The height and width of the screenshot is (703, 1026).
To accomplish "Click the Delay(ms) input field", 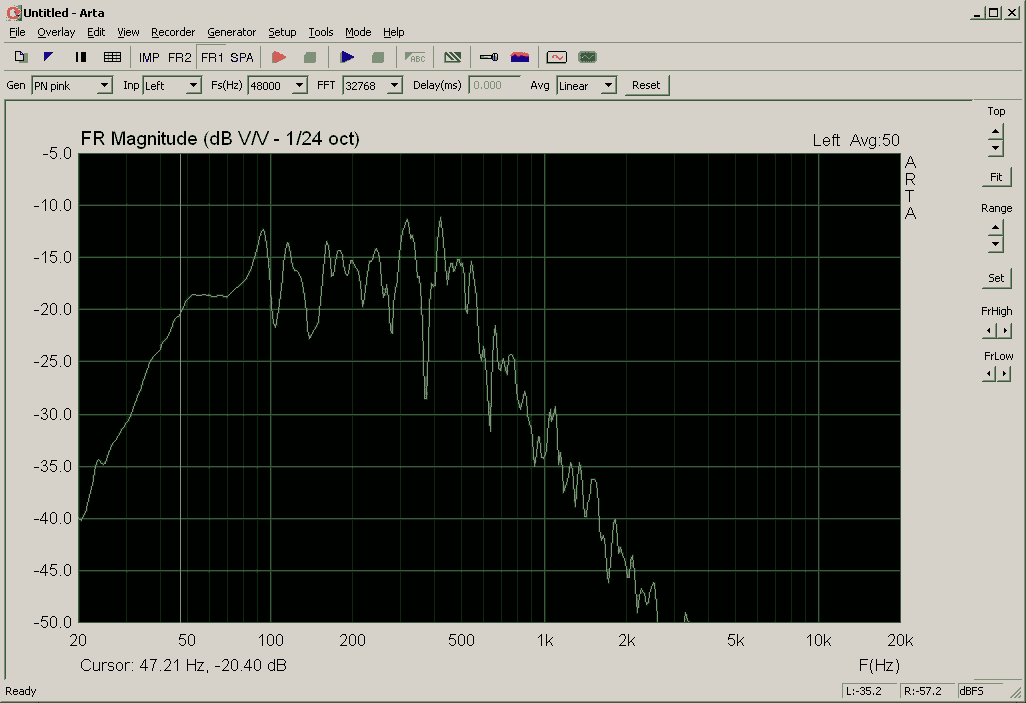I will click(495, 86).
